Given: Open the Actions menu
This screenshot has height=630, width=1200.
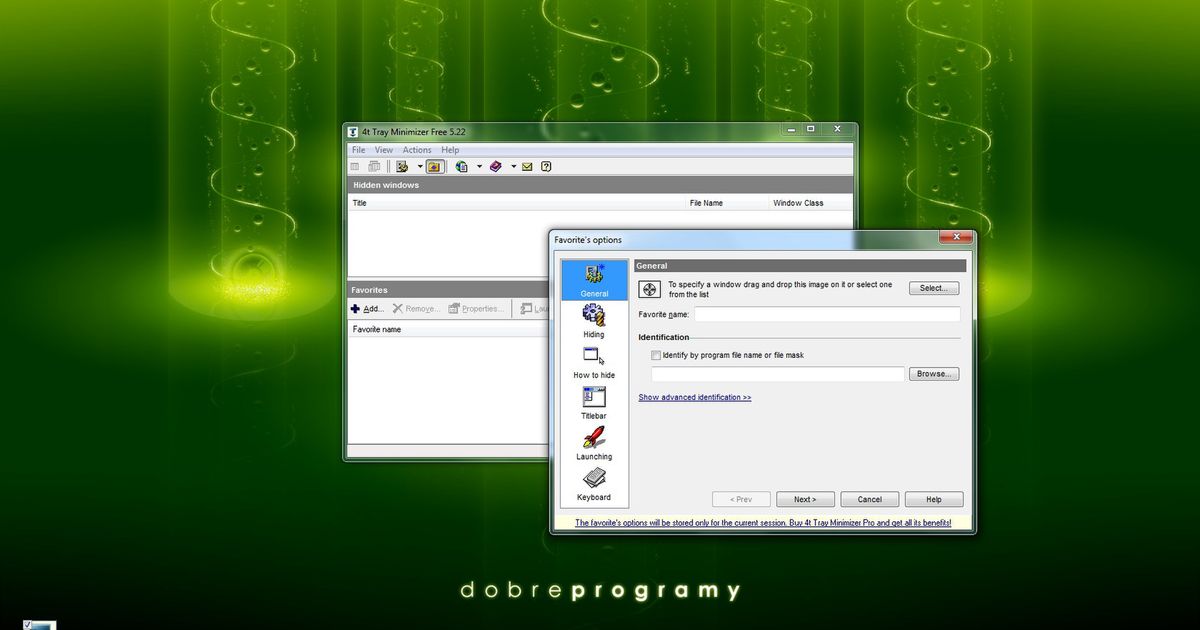Looking at the screenshot, I should (417, 150).
